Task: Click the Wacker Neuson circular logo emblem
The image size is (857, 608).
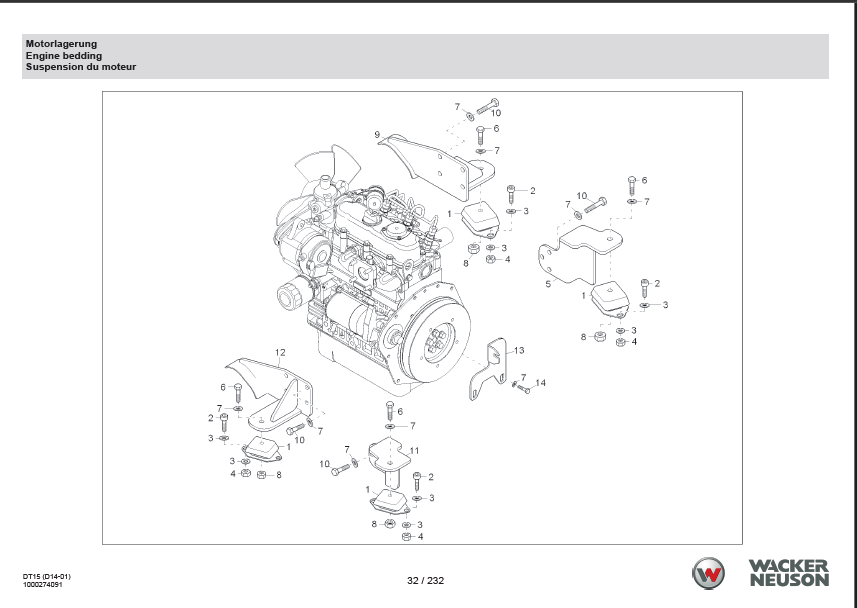Action: coord(710,574)
